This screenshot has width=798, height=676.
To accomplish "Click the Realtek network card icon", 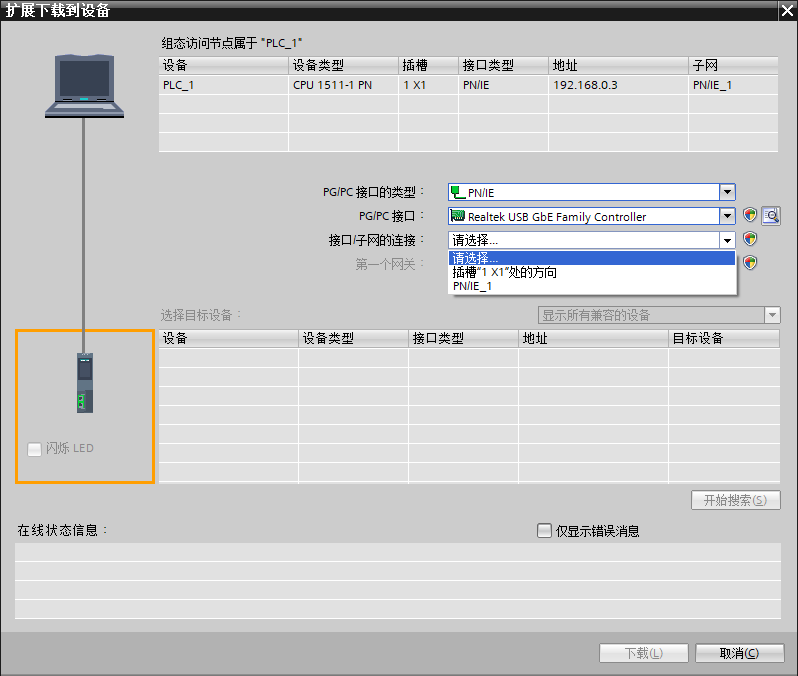I will [458, 216].
